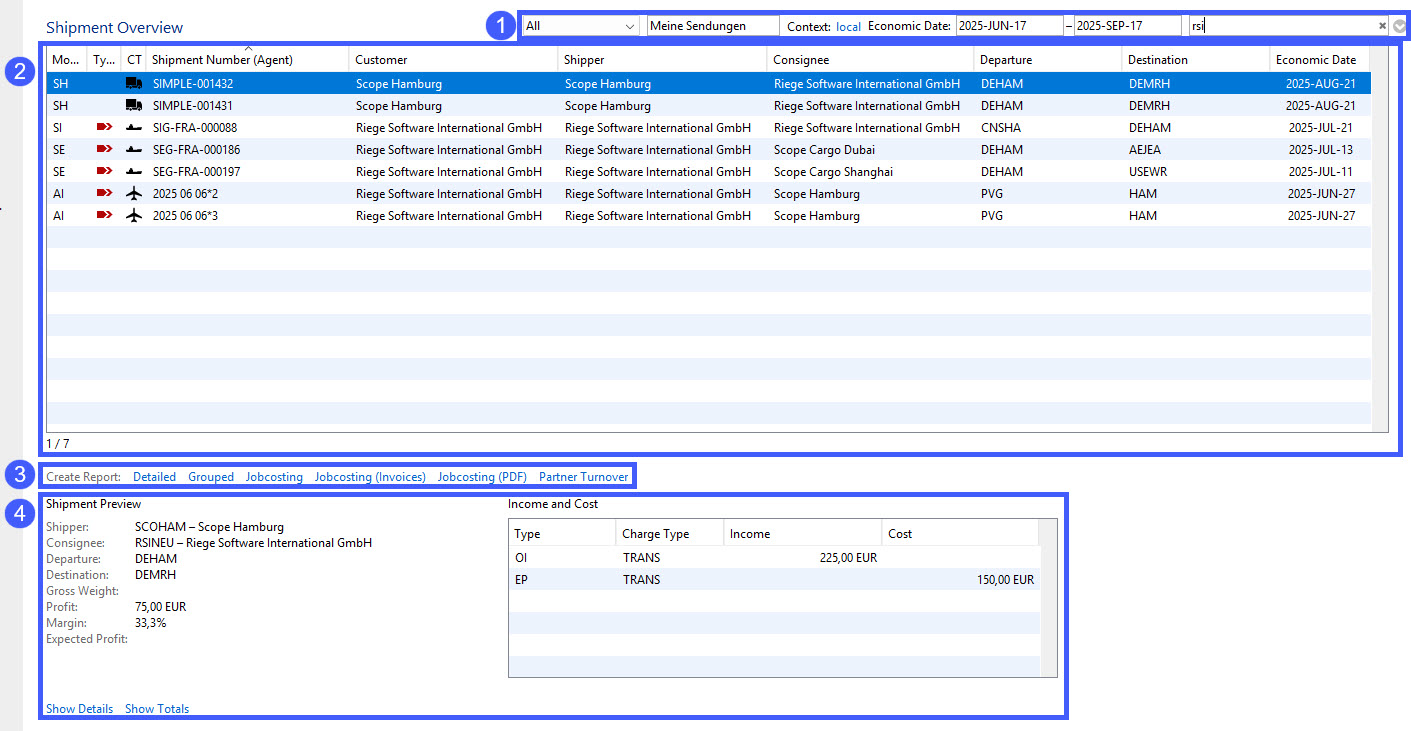1411x731 pixels.
Task: Click red type arrow icon in SEG-FRA-000197 row
Action: pyautogui.click(x=104, y=172)
